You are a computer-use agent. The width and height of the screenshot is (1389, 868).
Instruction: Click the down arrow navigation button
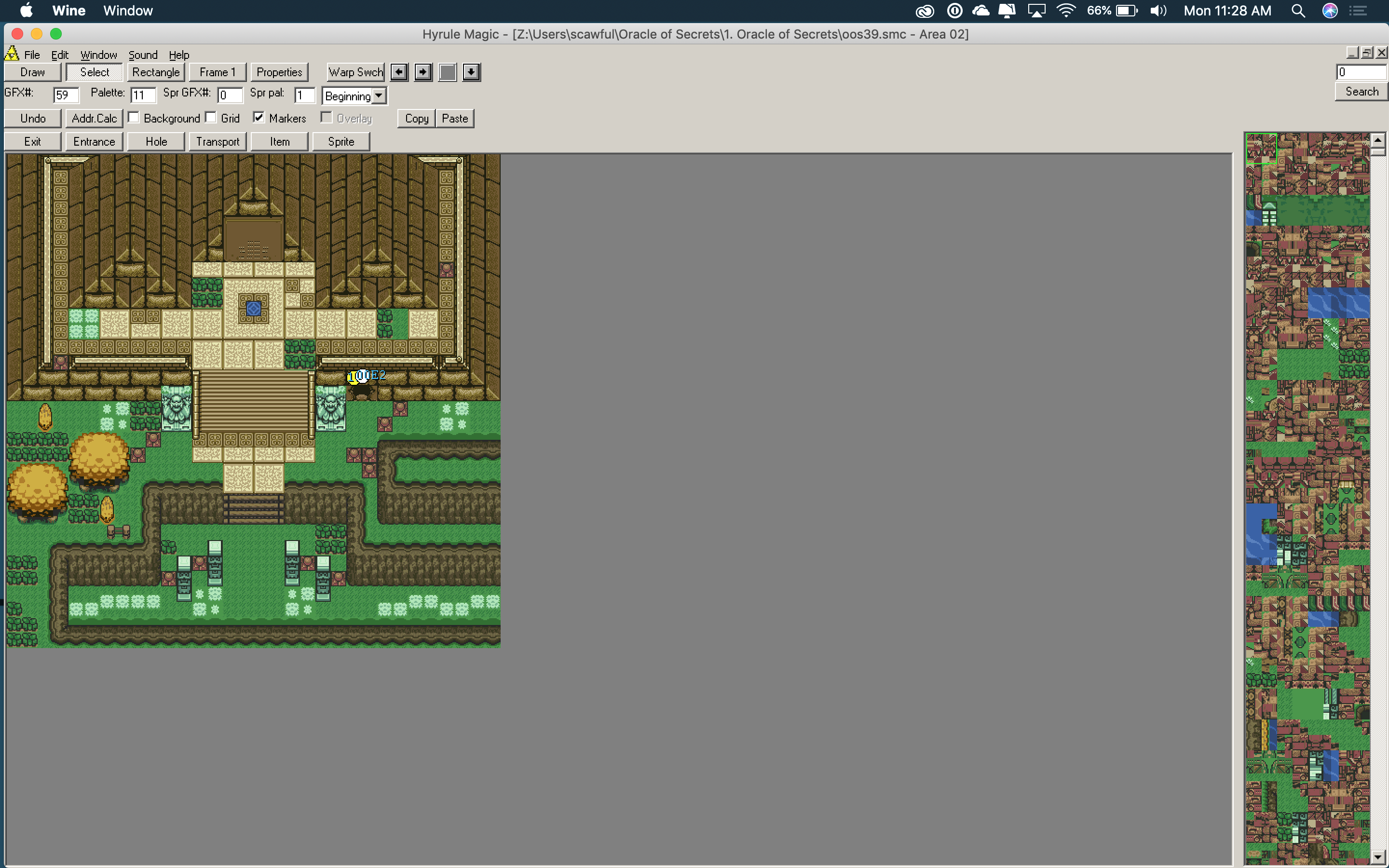click(471, 72)
